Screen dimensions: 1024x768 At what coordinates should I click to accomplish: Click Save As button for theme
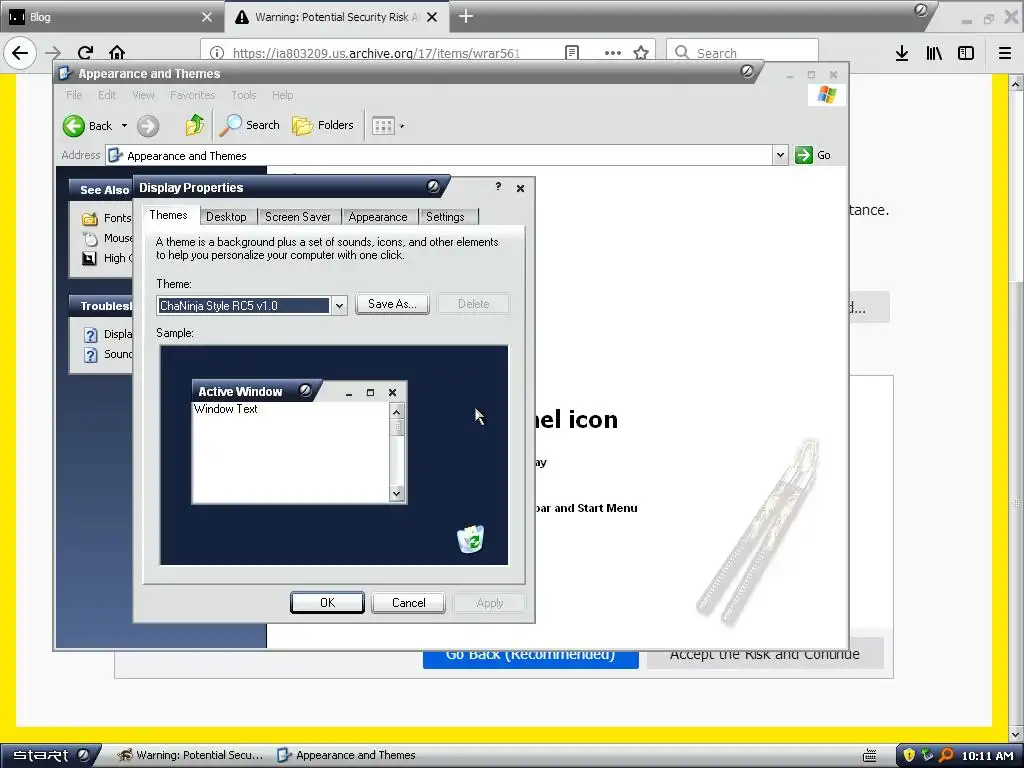pyautogui.click(x=392, y=304)
